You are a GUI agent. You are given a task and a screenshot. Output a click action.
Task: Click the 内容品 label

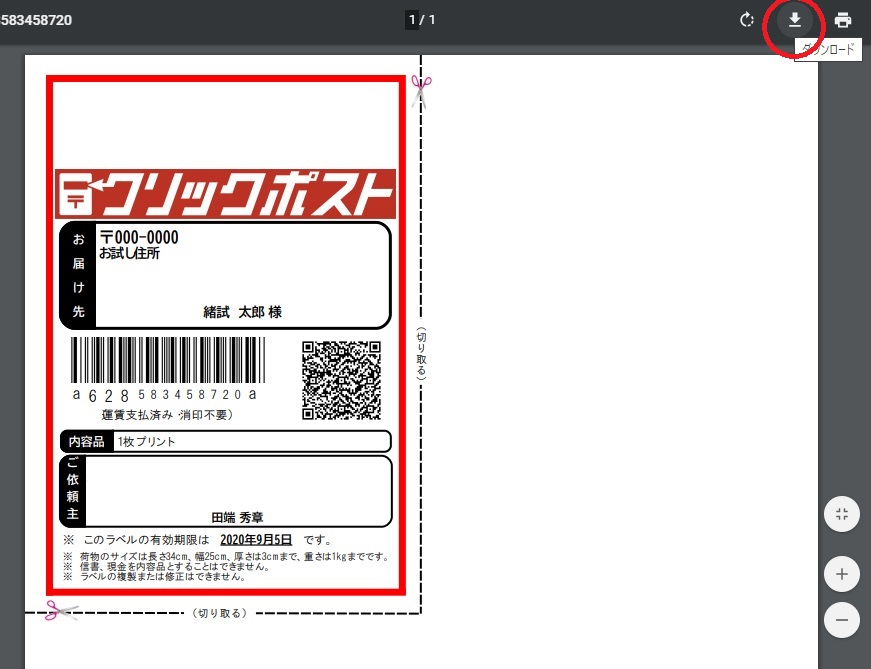coord(87,442)
